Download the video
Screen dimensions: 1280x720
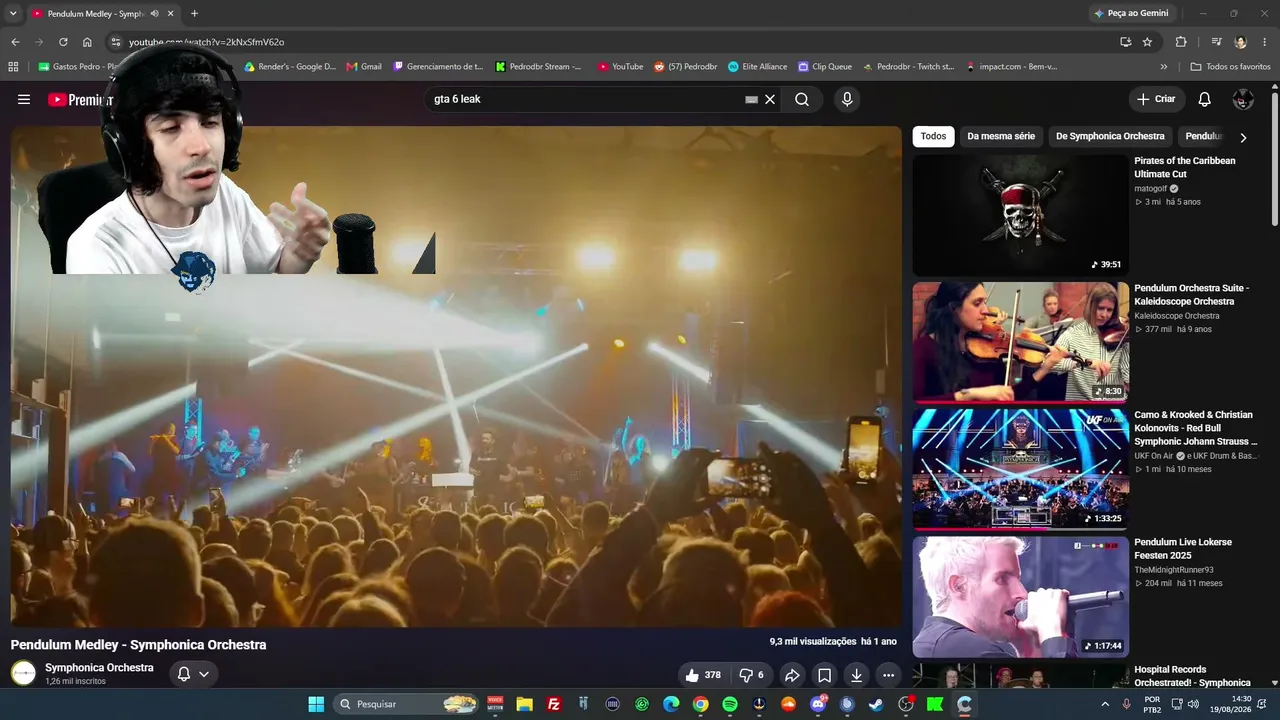(856, 675)
